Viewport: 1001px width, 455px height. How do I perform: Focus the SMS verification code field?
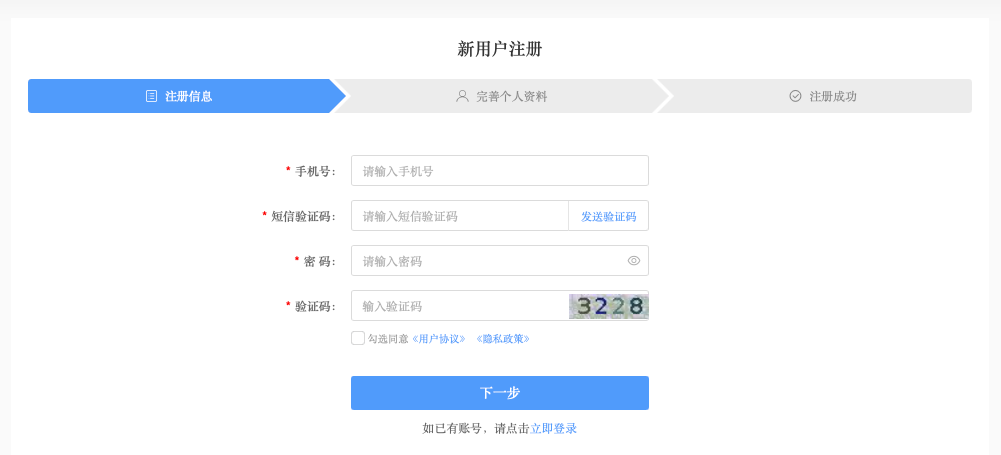pyautogui.click(x=460, y=216)
